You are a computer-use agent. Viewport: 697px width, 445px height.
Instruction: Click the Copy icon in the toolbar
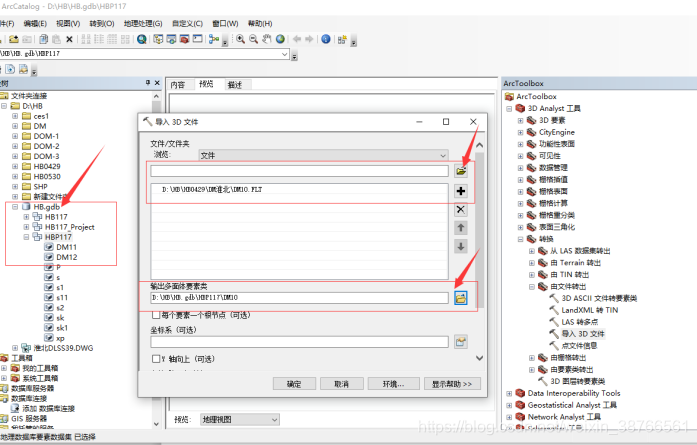[44, 39]
